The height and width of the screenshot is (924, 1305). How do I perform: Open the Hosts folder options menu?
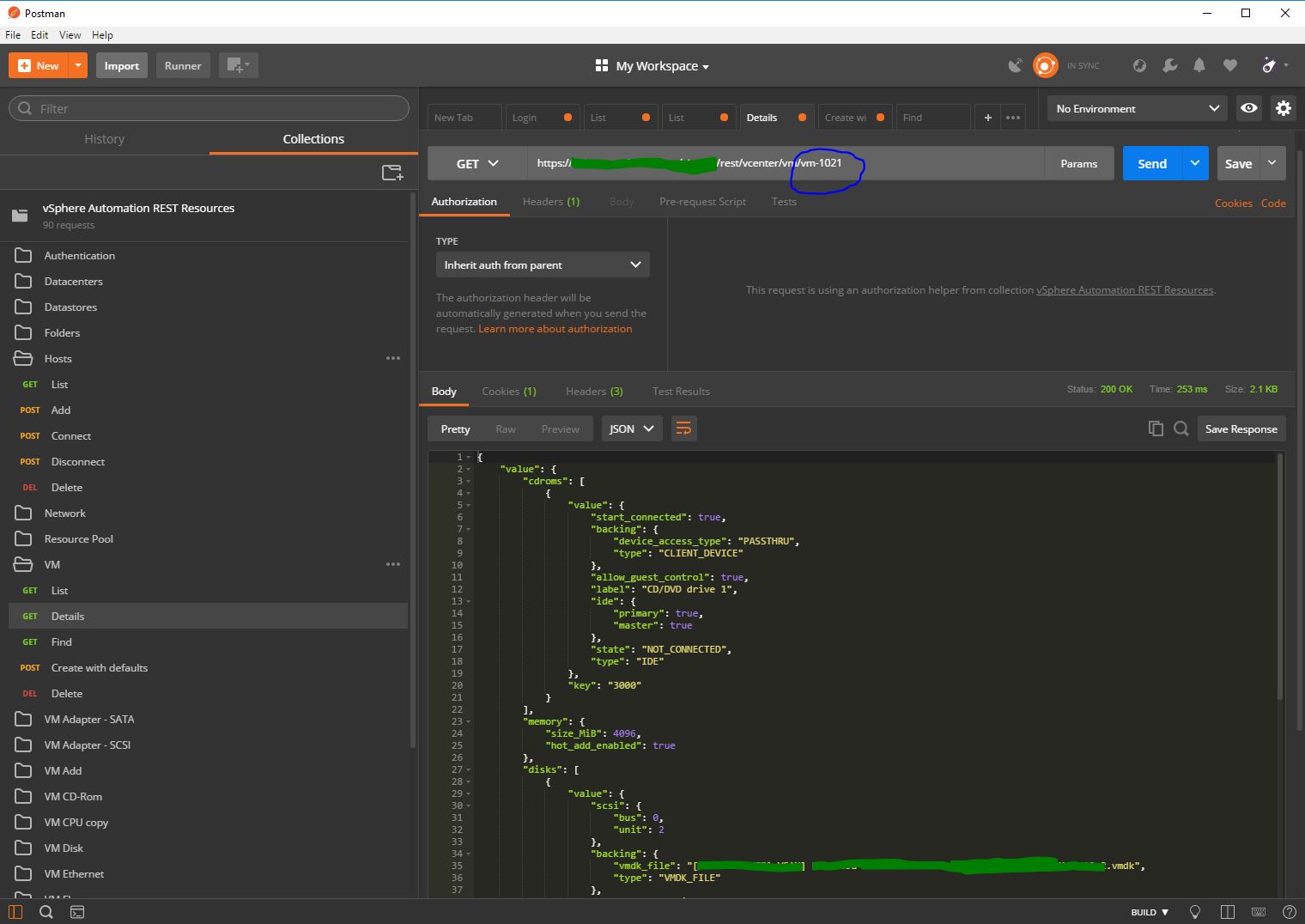[x=393, y=358]
